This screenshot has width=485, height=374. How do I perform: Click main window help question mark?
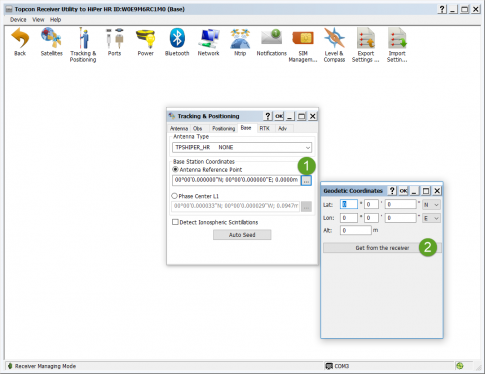click(x=442, y=9)
